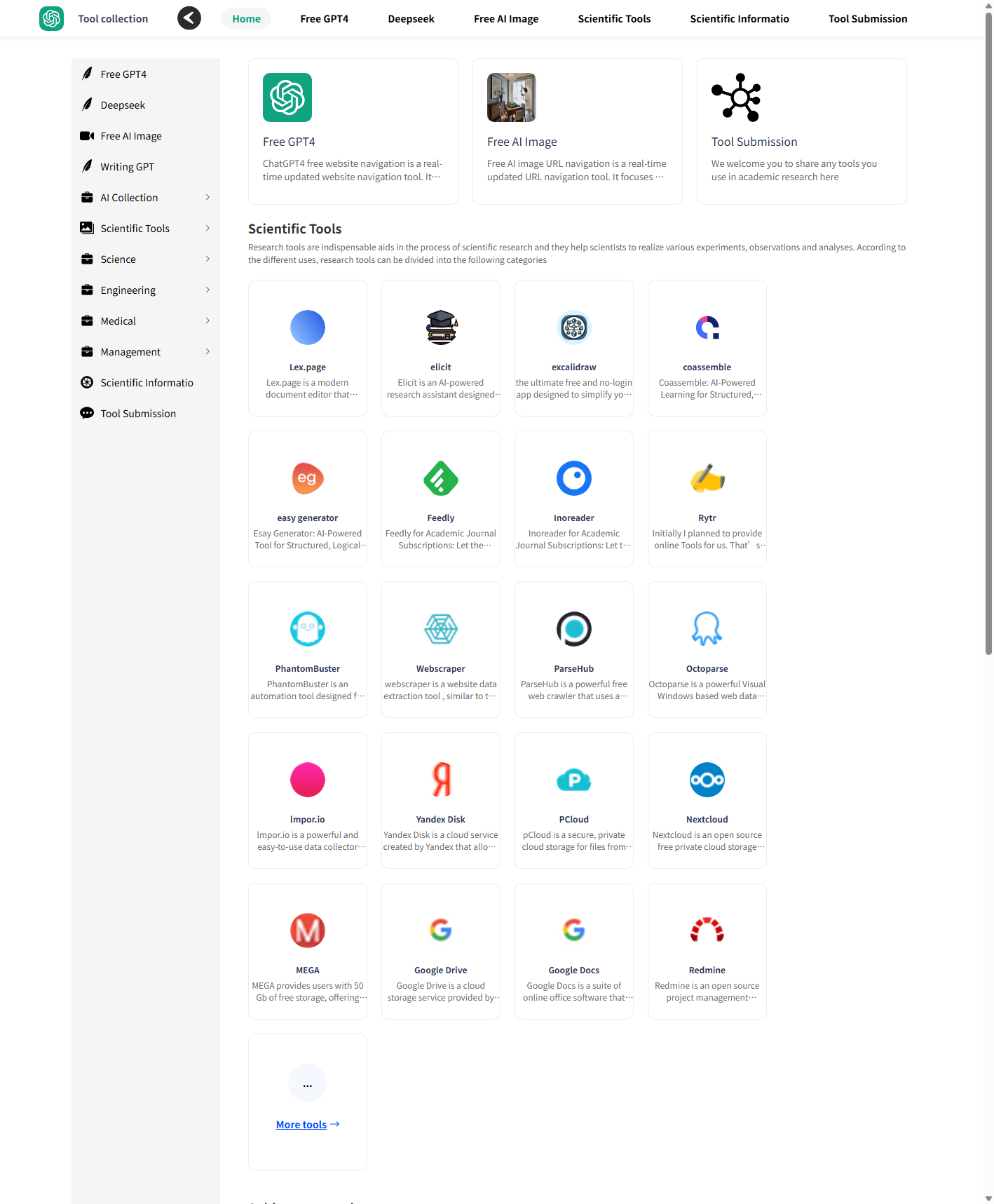The image size is (994, 1204).
Task: Switch to the Deepseek top tab
Action: point(411,19)
